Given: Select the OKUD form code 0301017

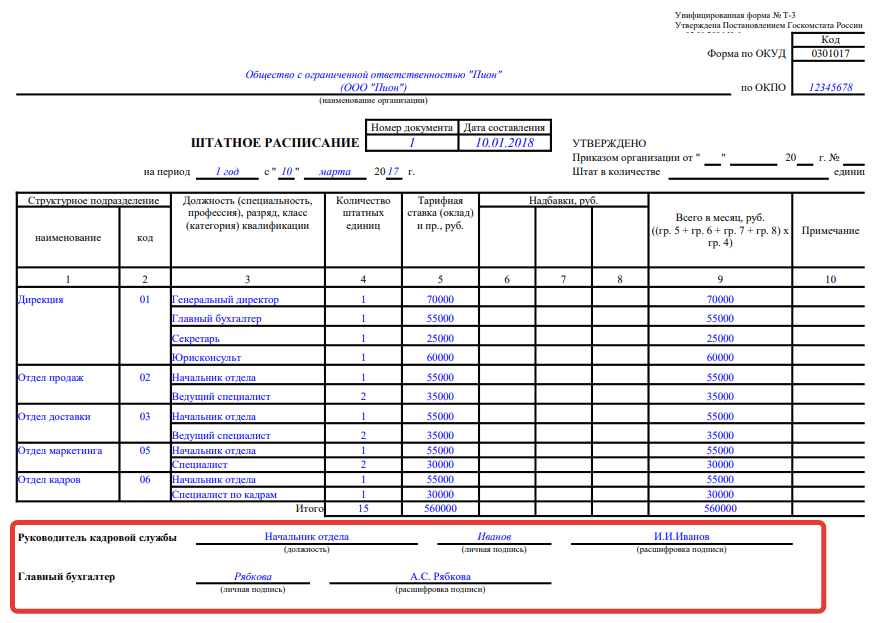Looking at the screenshot, I should (830, 54).
